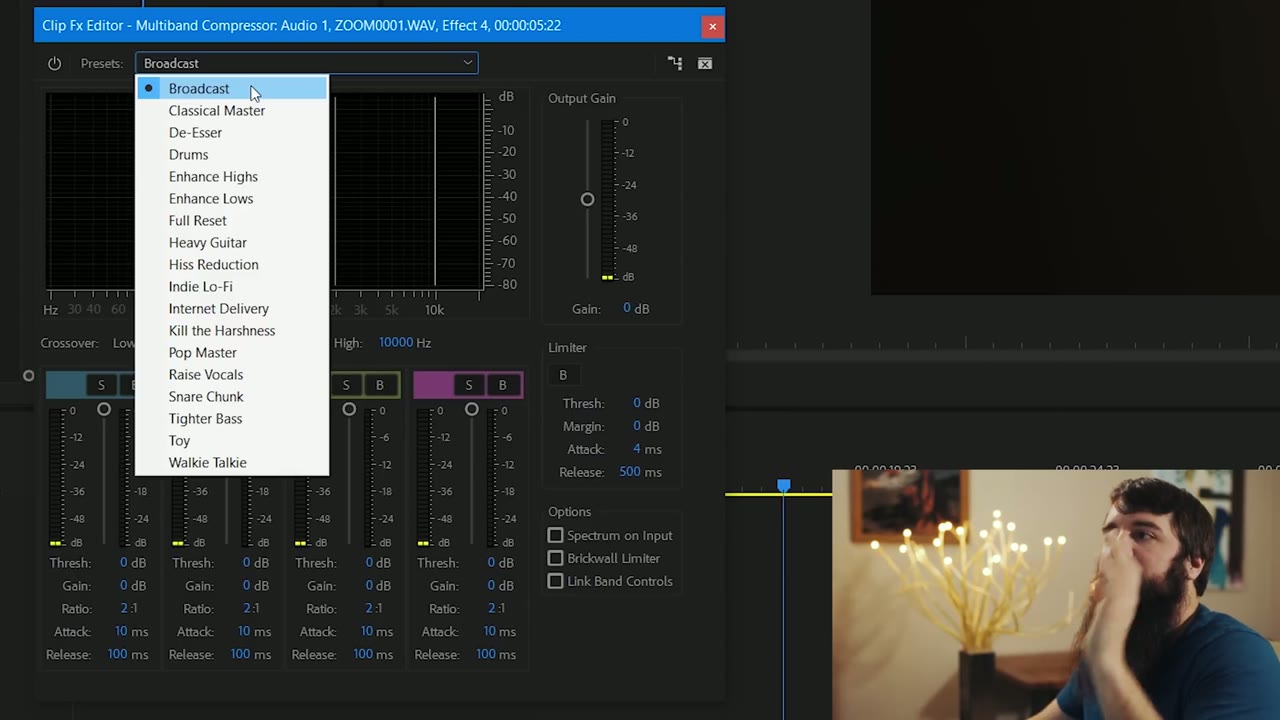
Task: Choose the Enhance Highs preset
Action: coord(232,177)
